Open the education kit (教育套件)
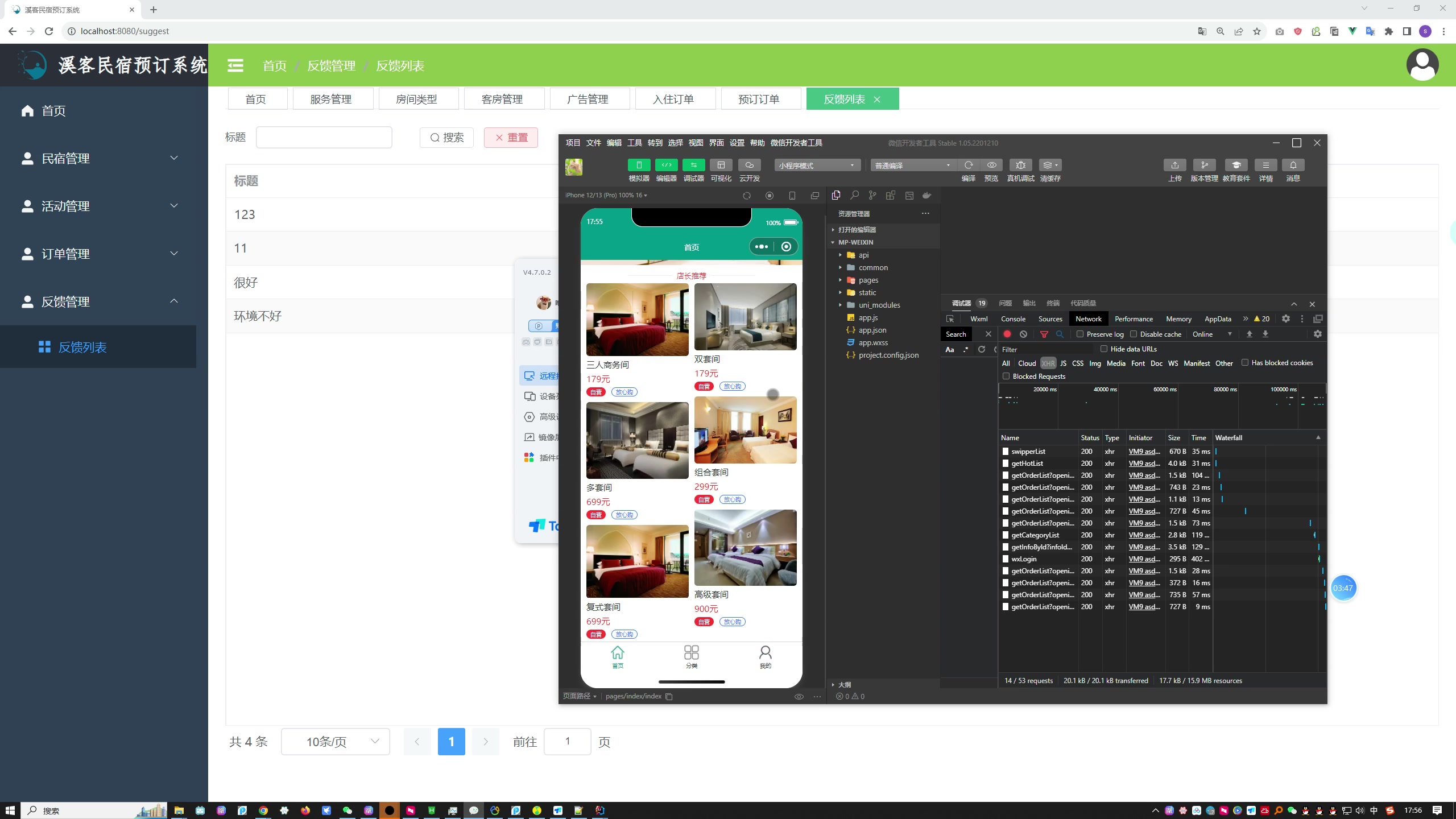Screen dimensions: 1456x819 [x=1236, y=165]
